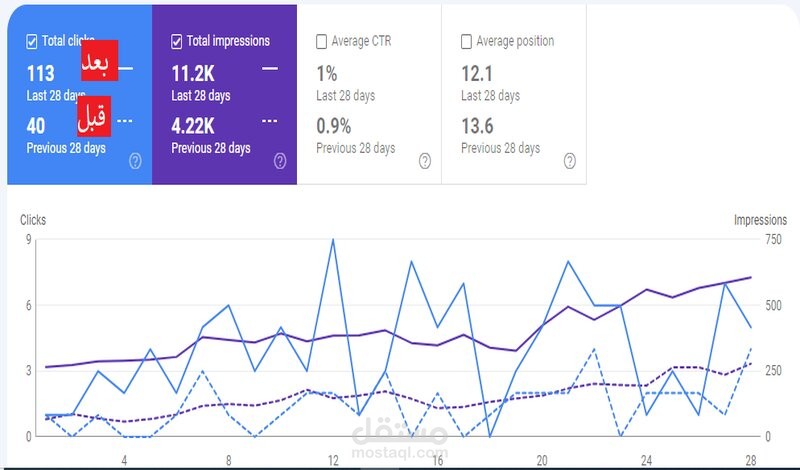Image resolution: width=800 pixels, height=470 pixels.
Task: Select the 12.1 average position value
Action: (x=477, y=74)
